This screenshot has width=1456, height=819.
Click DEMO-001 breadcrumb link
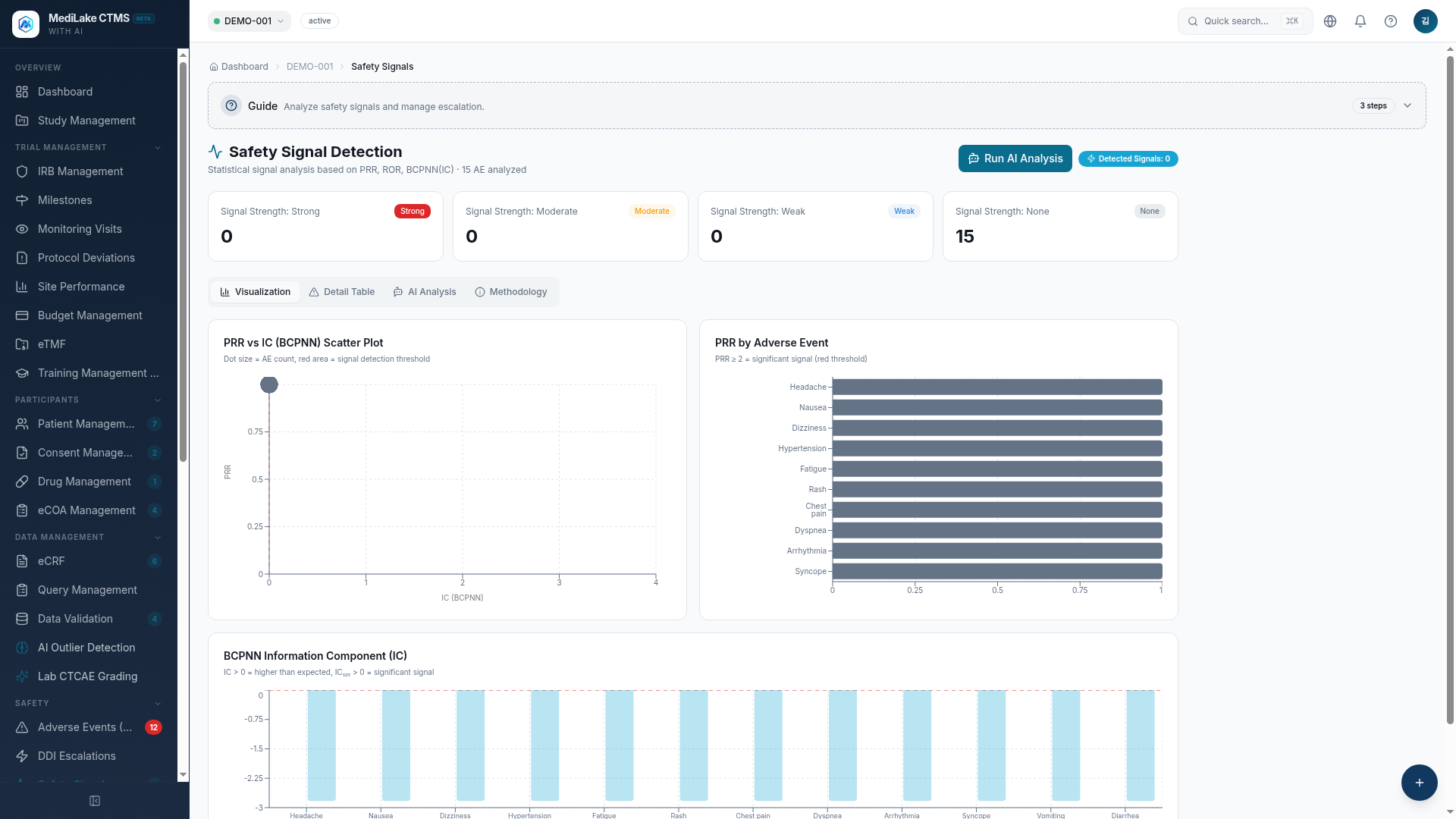(310, 67)
